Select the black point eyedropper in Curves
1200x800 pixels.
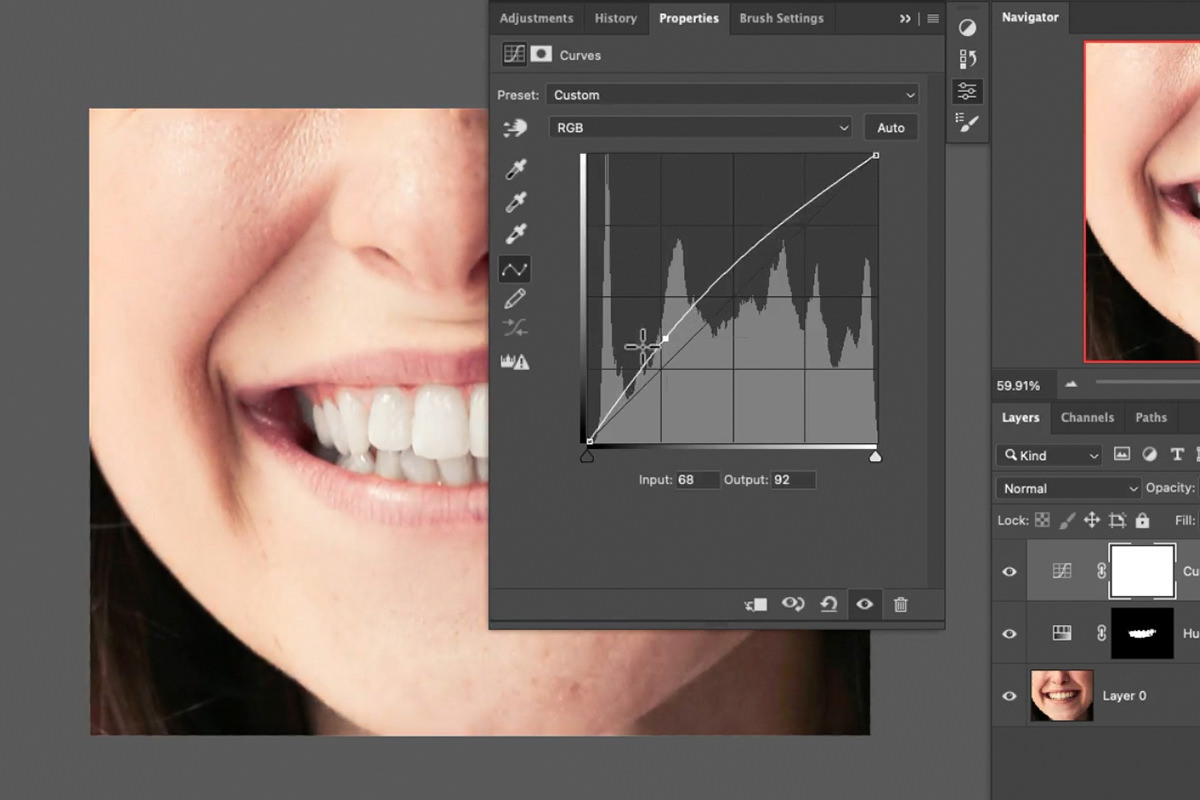[515, 168]
